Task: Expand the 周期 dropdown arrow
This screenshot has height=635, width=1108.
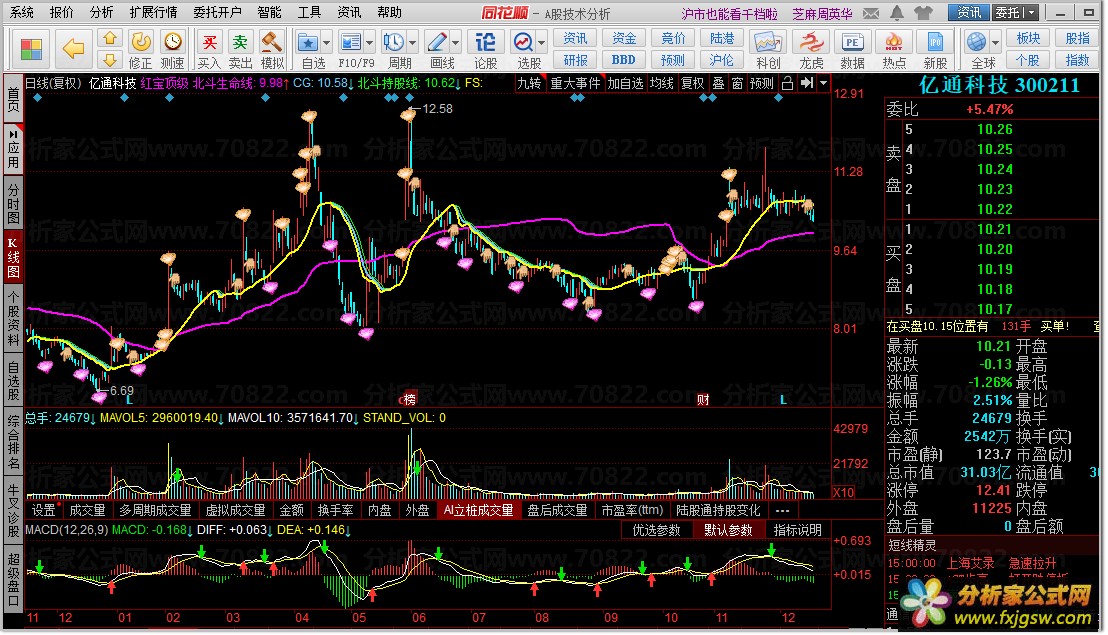Action: click(x=413, y=43)
